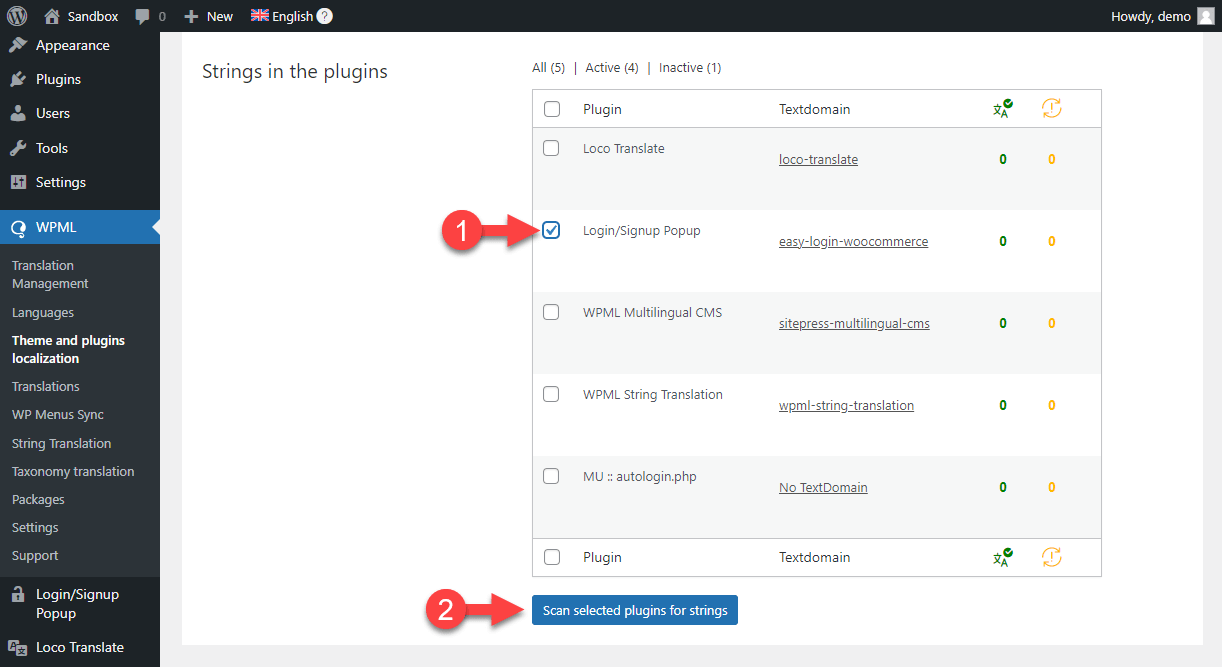Click the Sandbox home icon
Screen dimensions: 1222x667
click(52, 16)
